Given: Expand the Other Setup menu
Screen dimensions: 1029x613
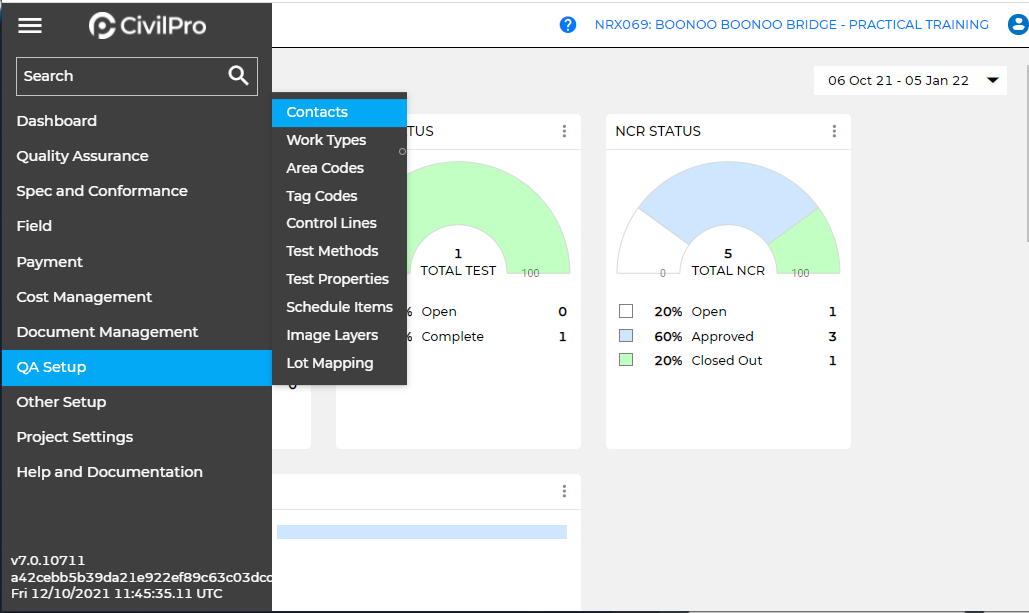Looking at the screenshot, I should tap(61, 402).
